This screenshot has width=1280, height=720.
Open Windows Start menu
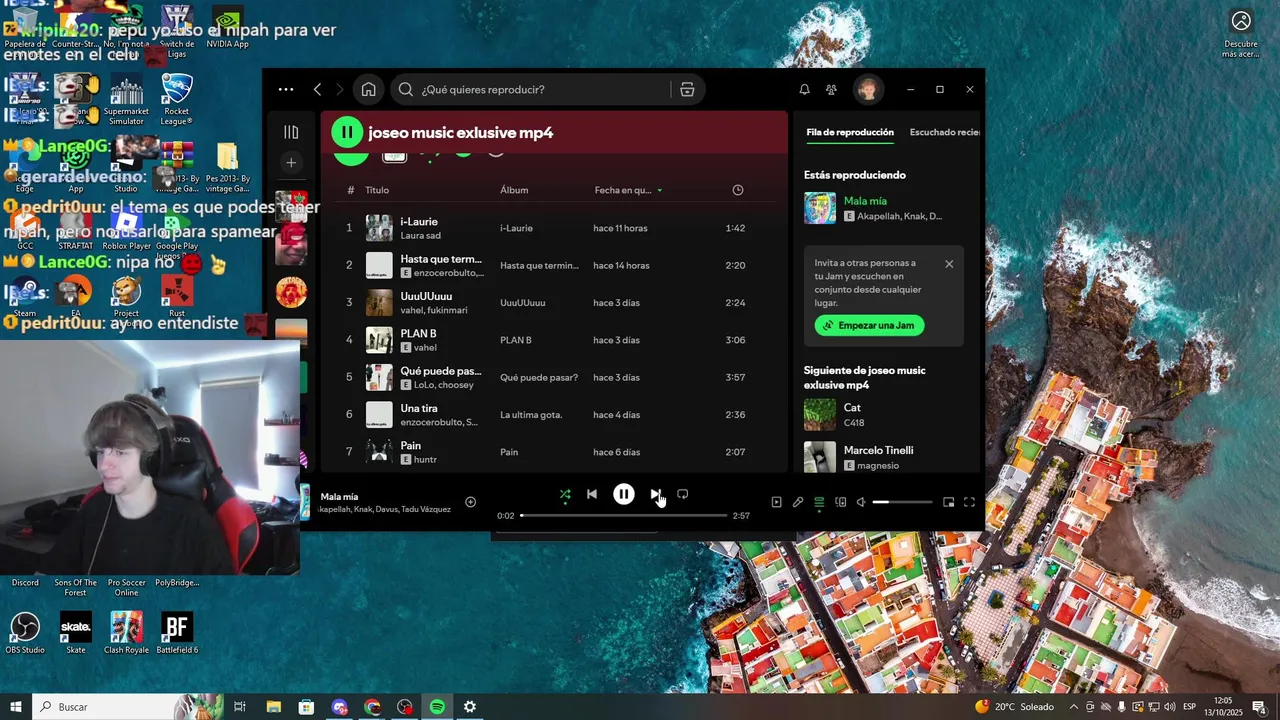point(16,707)
